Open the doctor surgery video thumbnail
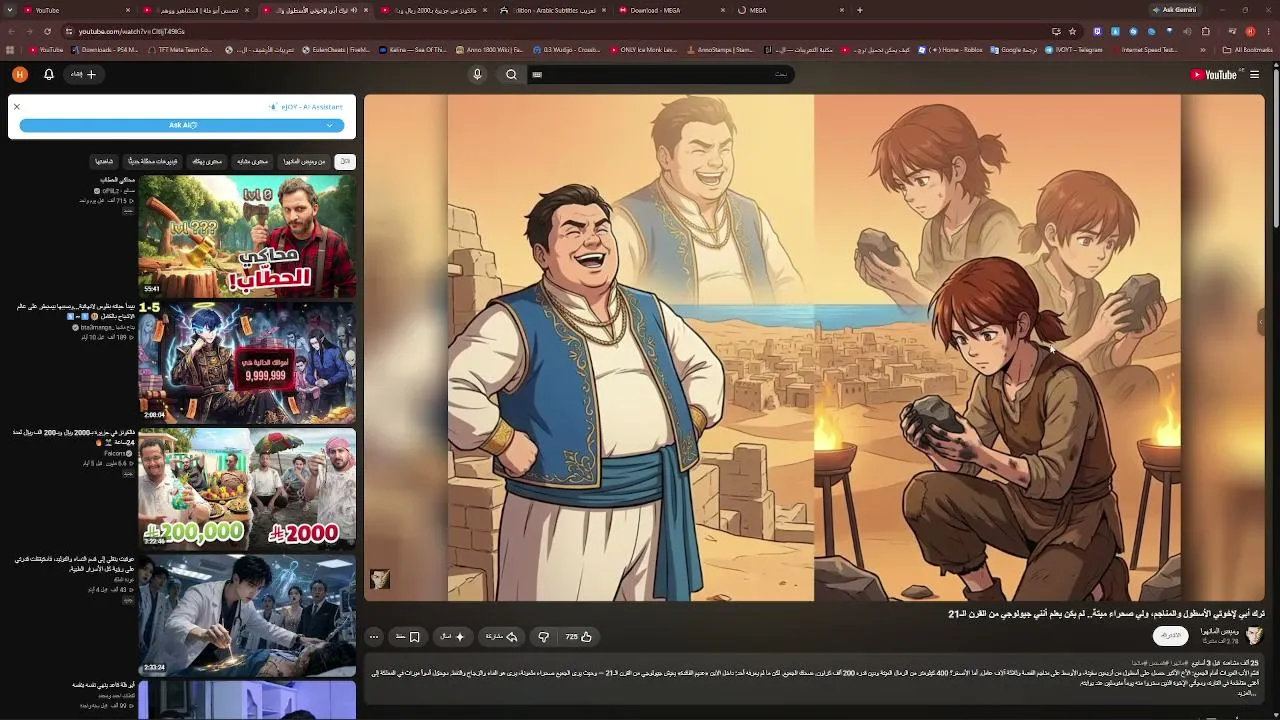The width and height of the screenshot is (1280, 720). point(247,615)
